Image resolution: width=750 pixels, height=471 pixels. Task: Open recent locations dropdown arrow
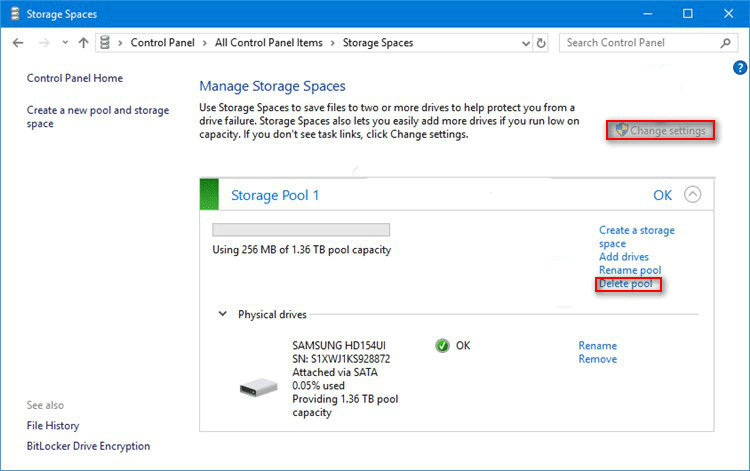pos(65,43)
